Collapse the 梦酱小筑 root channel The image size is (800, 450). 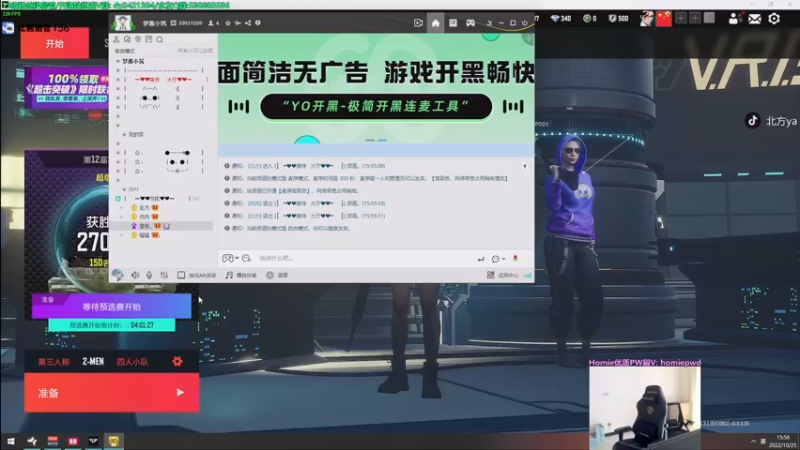click(118, 61)
